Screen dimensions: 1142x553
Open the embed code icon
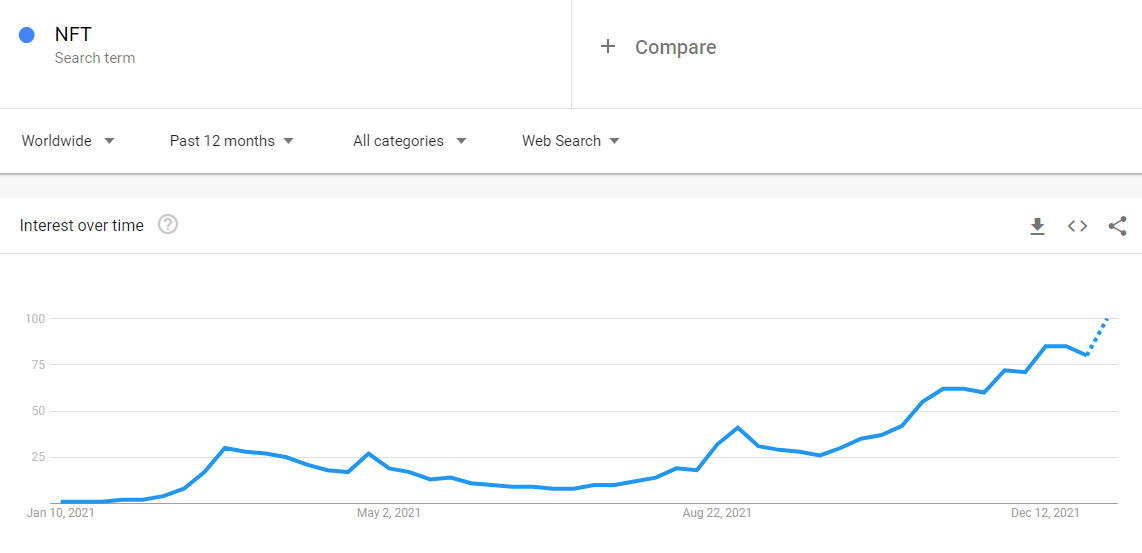pos(1077,226)
